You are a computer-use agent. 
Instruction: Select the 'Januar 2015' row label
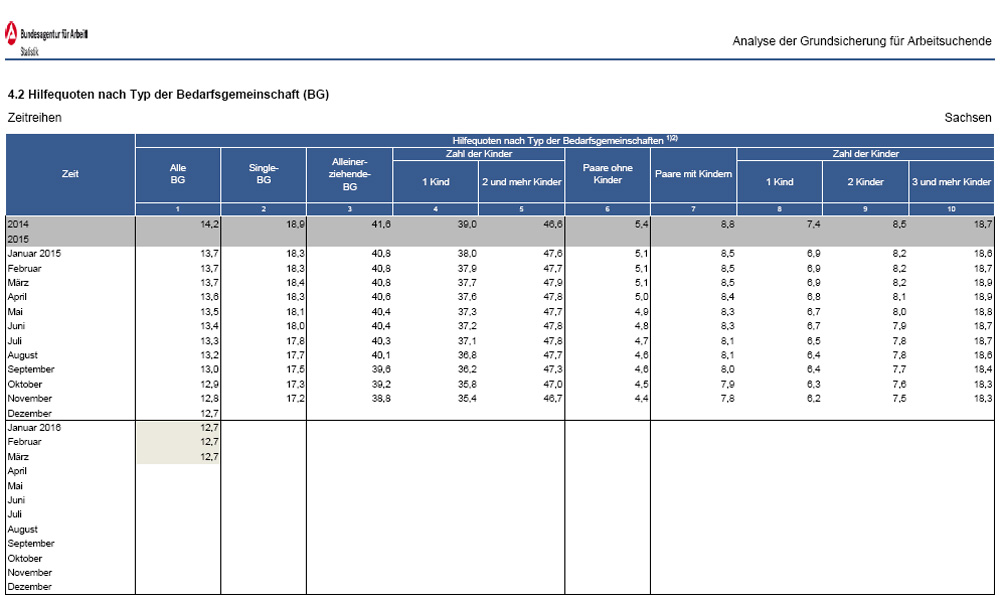(x=35, y=254)
